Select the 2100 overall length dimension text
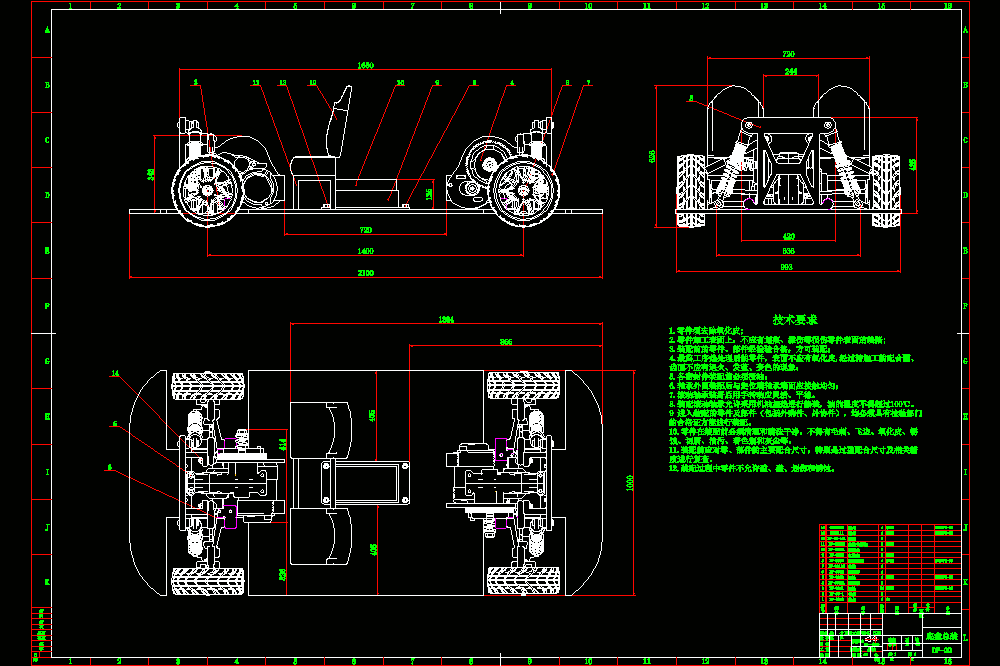 click(x=365, y=273)
